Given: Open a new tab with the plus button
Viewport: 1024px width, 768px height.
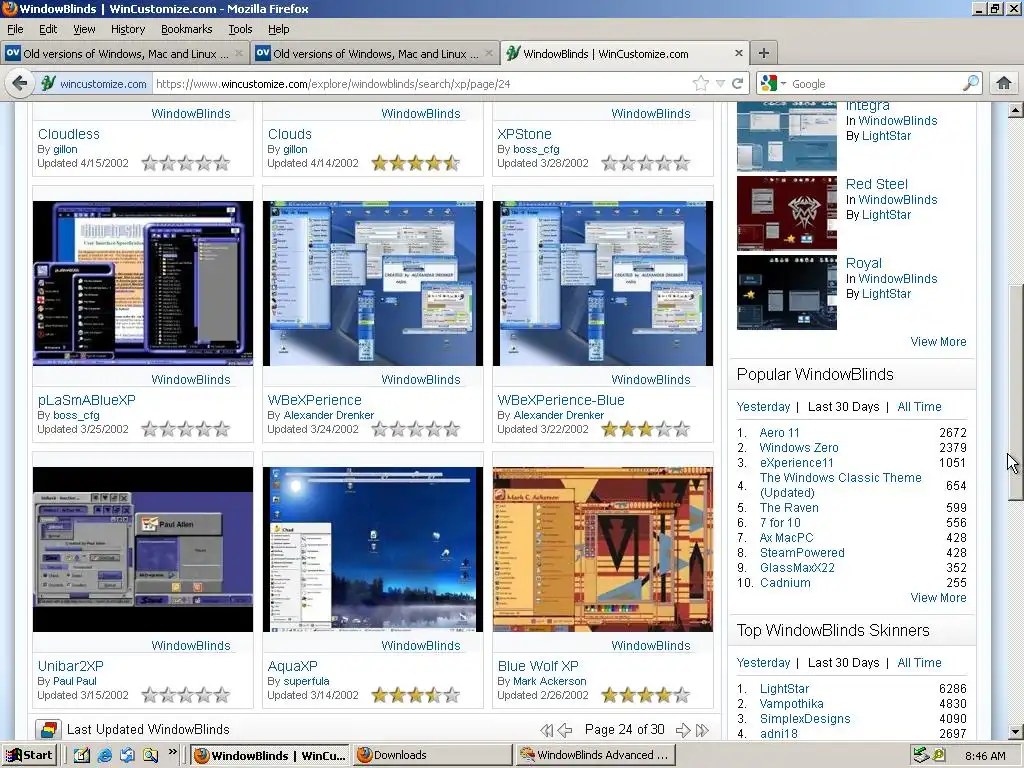Looking at the screenshot, I should (763, 53).
